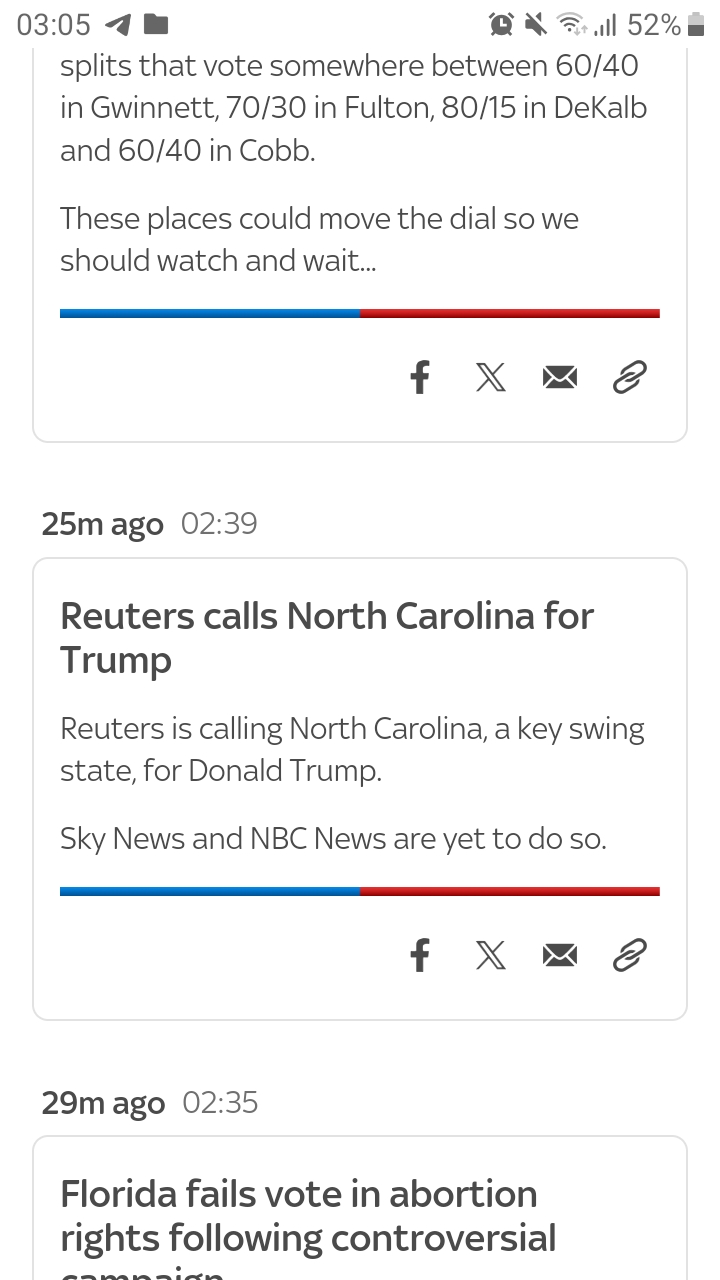Screen dimensions: 720x1280
Task: Tap the 'Sky News and NBC News' paragraph
Action: (x=333, y=838)
